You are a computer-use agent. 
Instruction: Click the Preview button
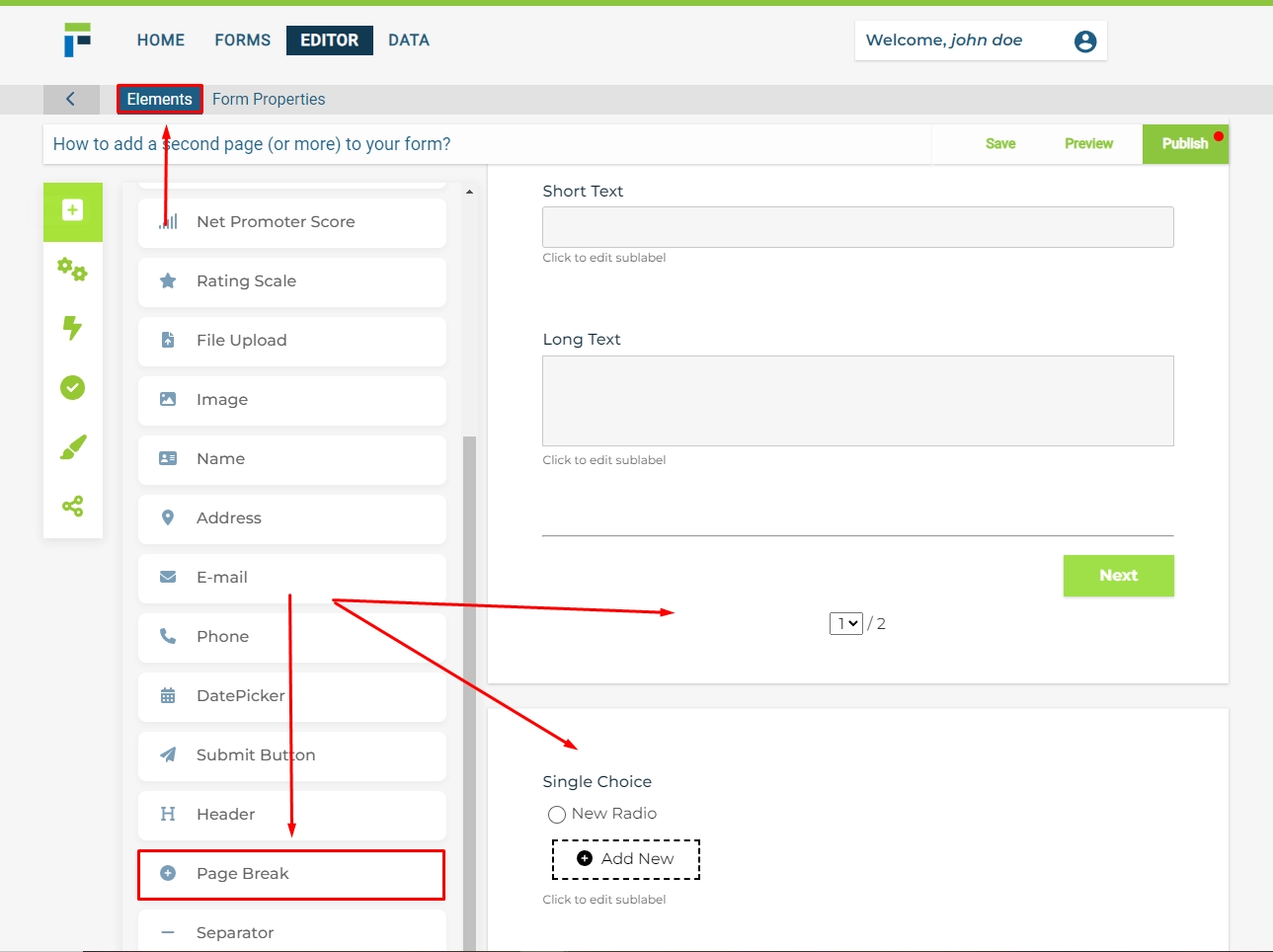click(1088, 143)
